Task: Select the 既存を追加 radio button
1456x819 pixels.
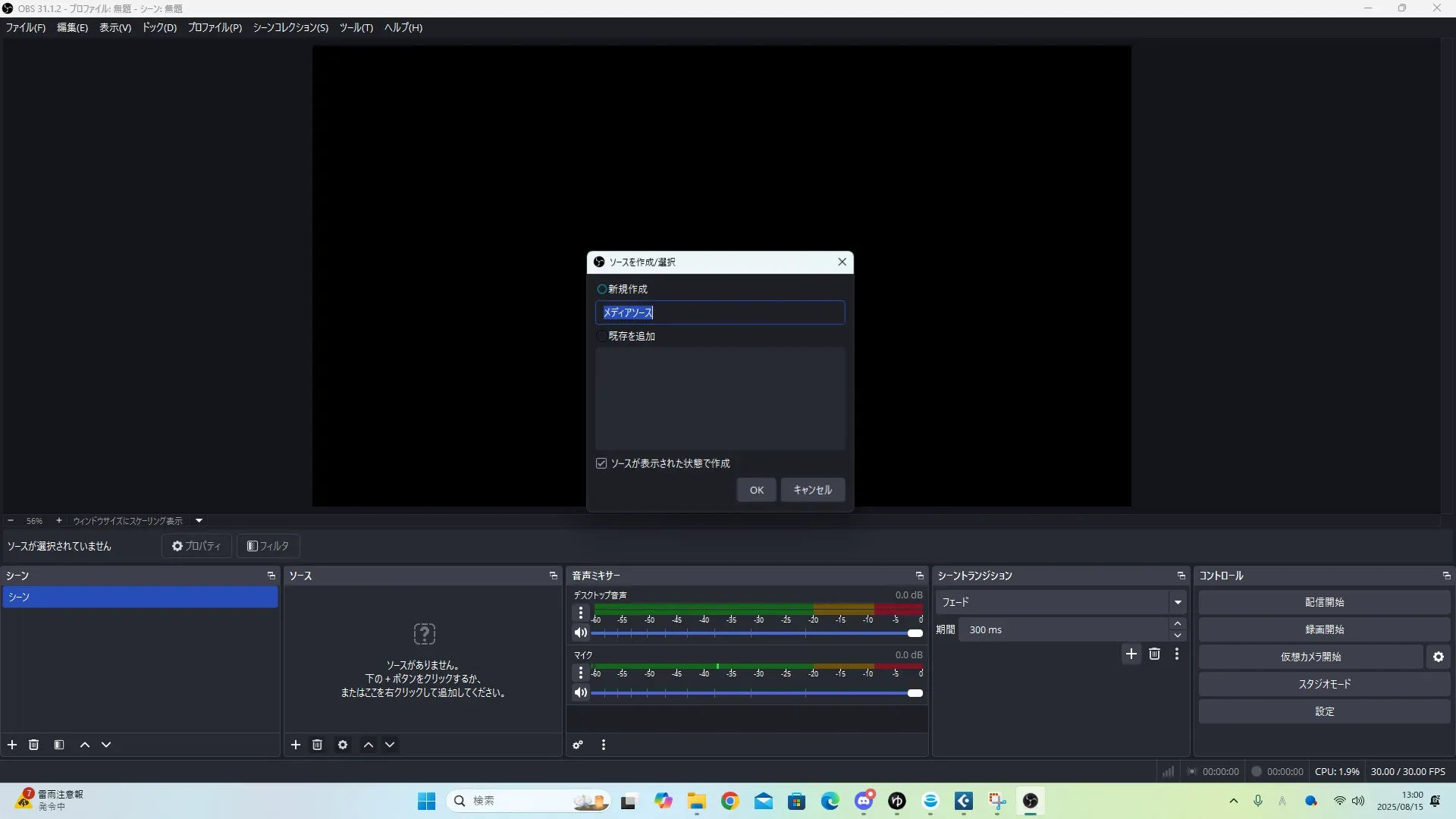Action: pos(602,336)
